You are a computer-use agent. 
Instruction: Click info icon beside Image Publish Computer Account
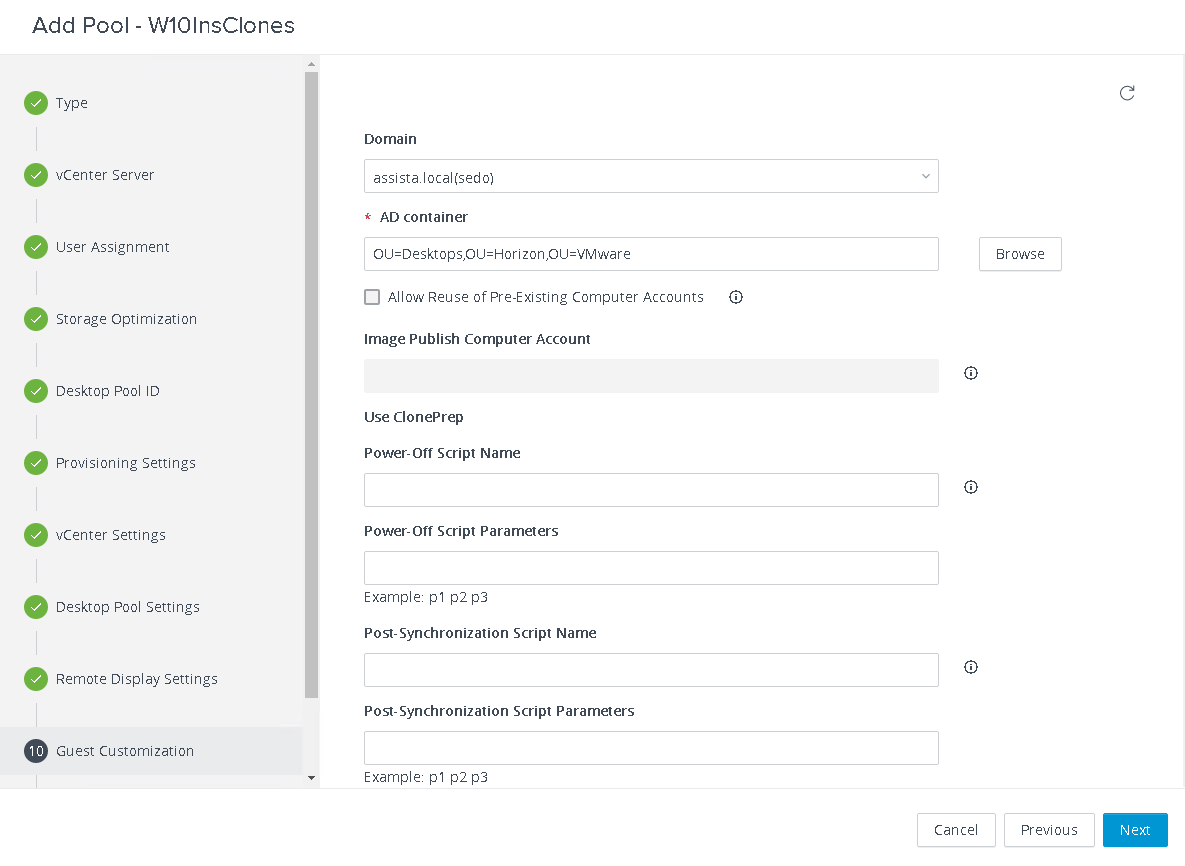coord(970,373)
